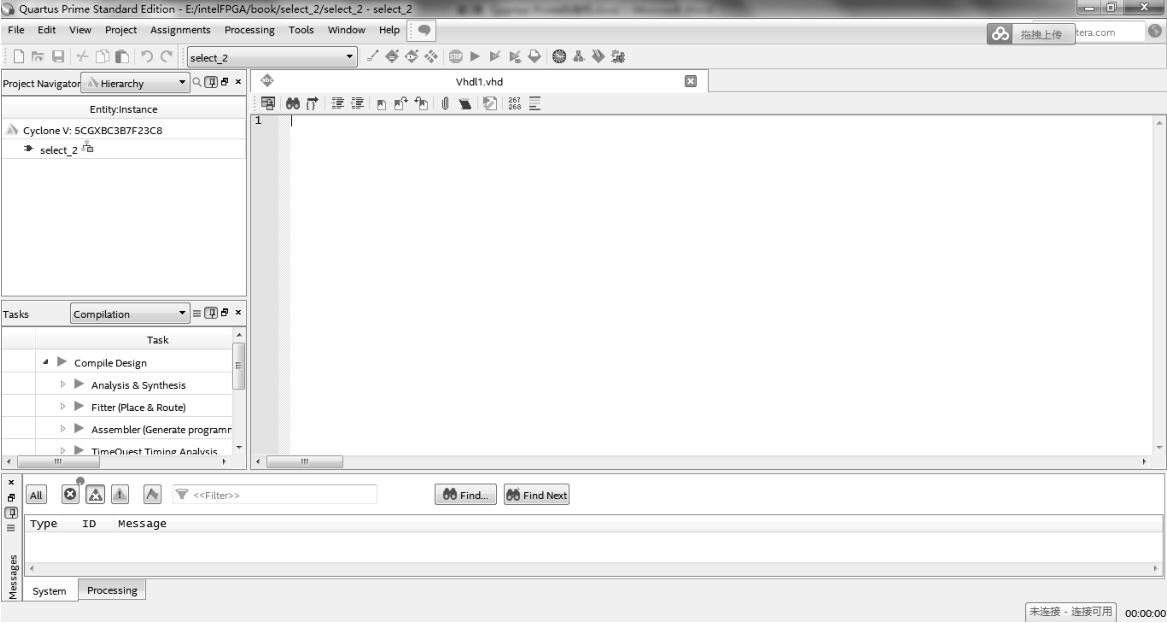Image resolution: width=1167 pixels, height=623 pixels.
Task: Click the Cut scissors icon
Action: click(83, 57)
